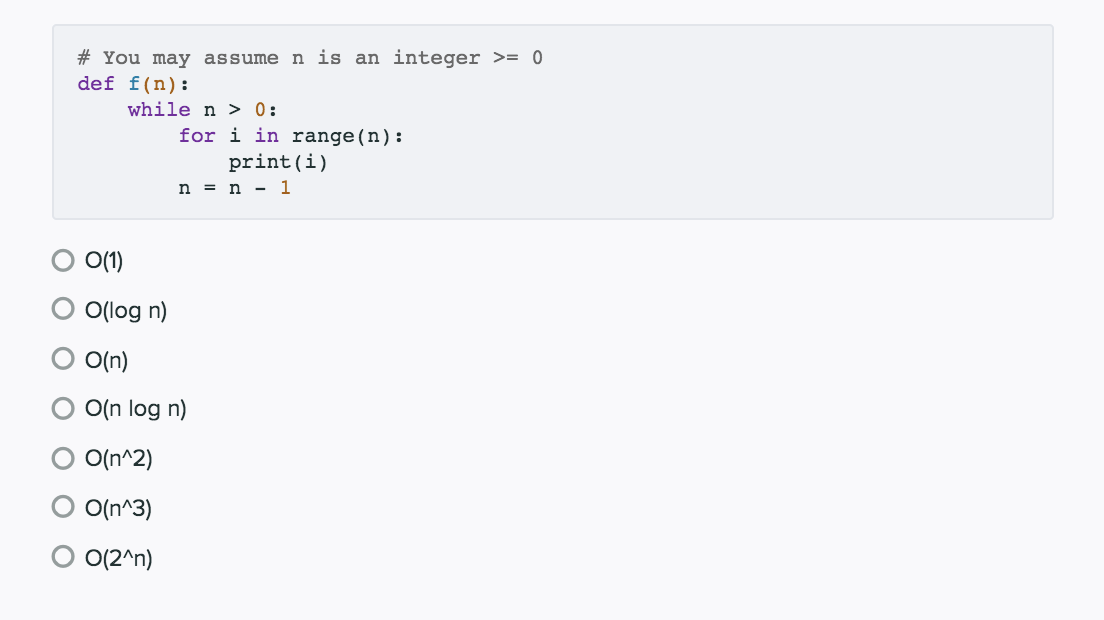Viewport: 1104px width, 620px height.
Task: Click the O(log n) label text
Action: pos(123,309)
